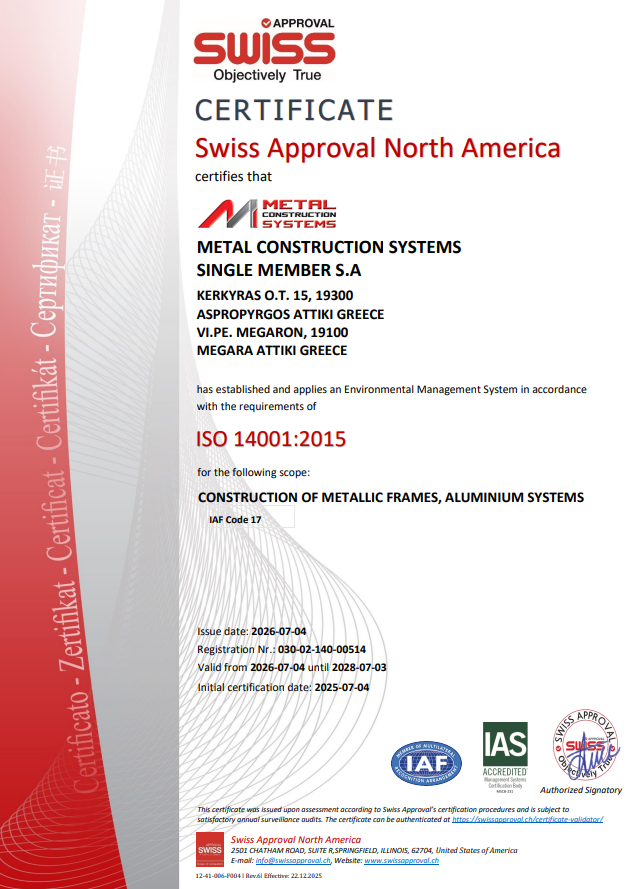Click 'METAL CONSTRUCTION SYSTEMS' company name line
This screenshot has width=631, height=889.
click(x=329, y=247)
